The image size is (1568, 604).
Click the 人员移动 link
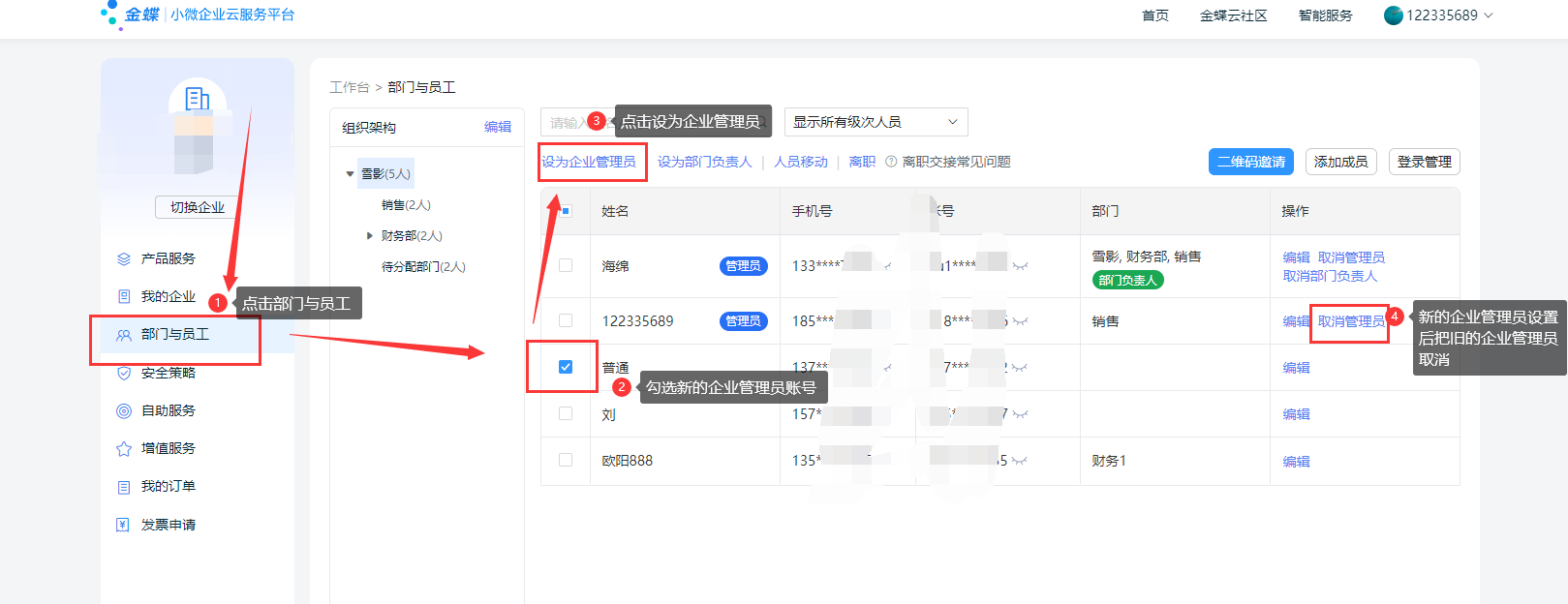click(x=801, y=162)
